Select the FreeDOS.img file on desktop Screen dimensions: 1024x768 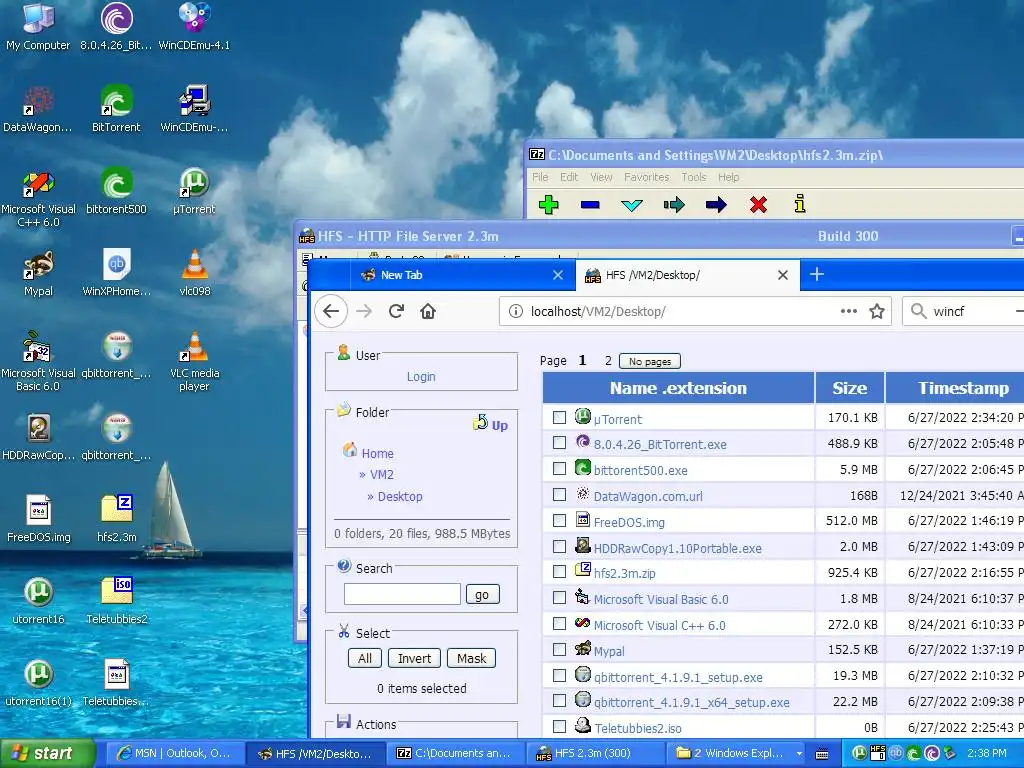(x=38, y=519)
